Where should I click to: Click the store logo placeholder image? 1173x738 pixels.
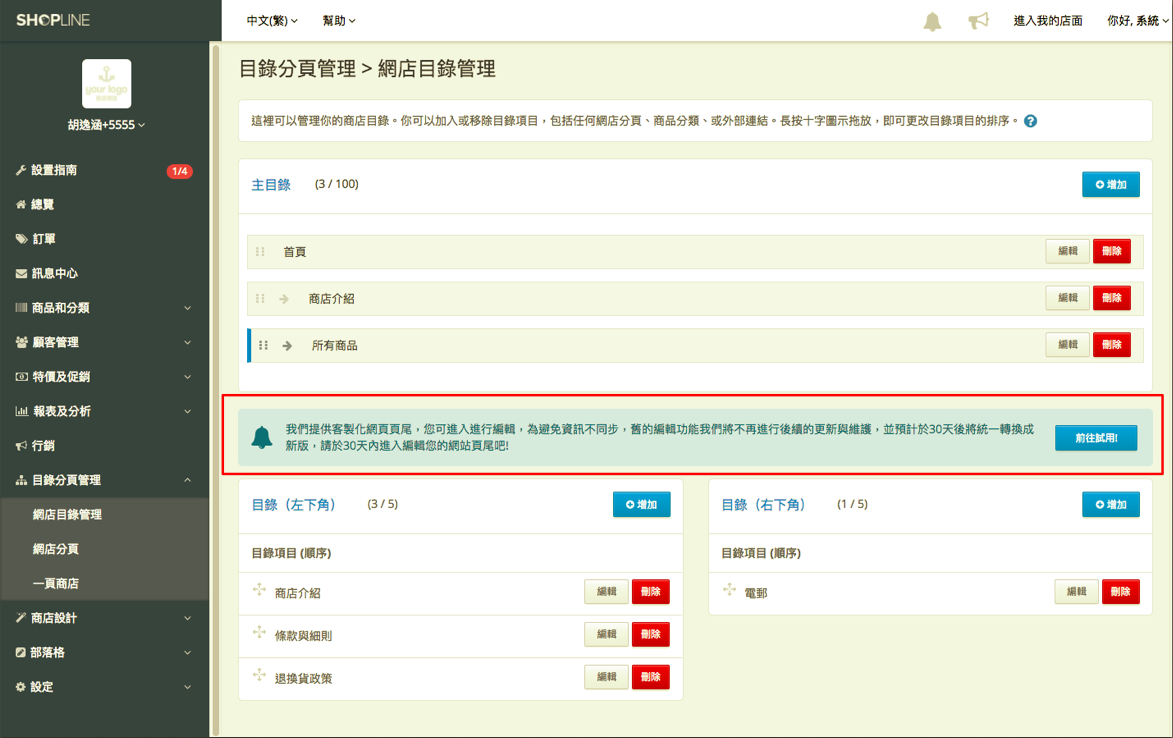tap(106, 84)
